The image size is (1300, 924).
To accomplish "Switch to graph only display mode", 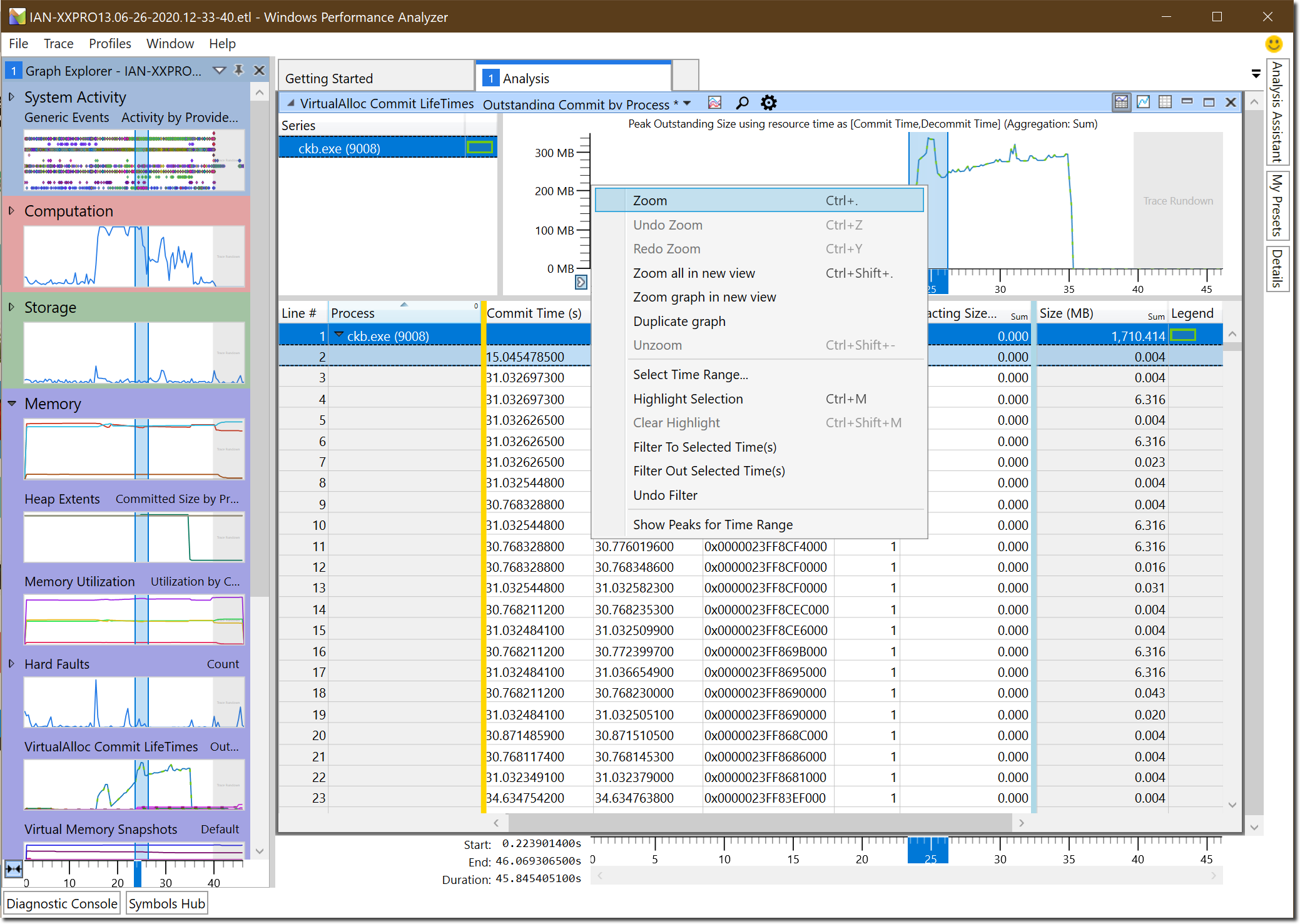I will click(1143, 102).
